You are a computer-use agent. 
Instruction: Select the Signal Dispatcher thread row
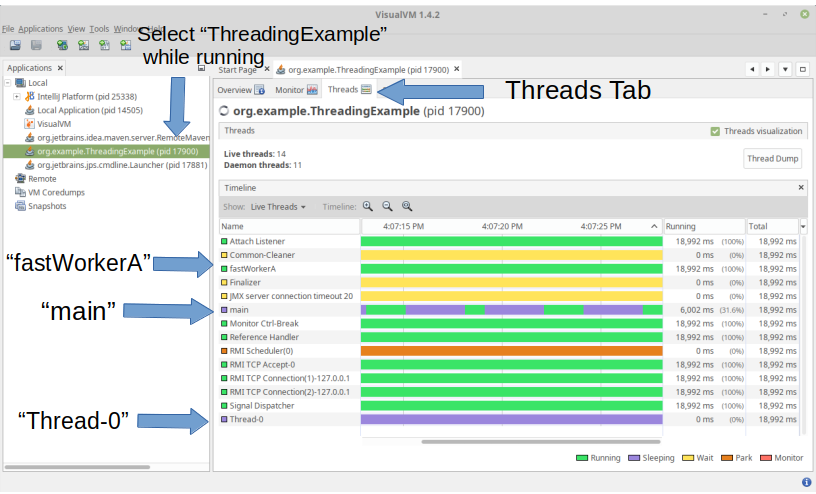[x=509, y=406]
